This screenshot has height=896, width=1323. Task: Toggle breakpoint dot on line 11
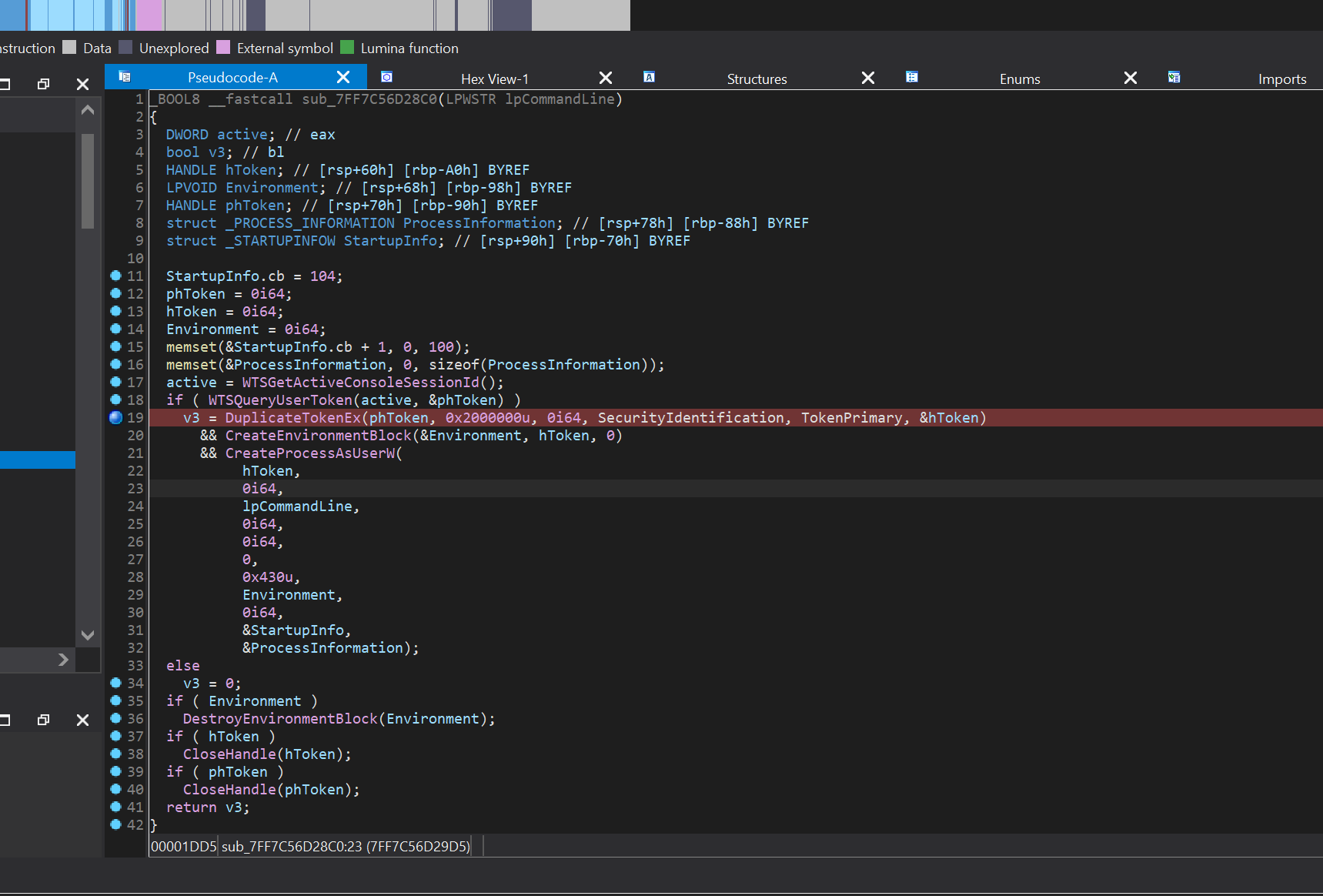click(116, 276)
